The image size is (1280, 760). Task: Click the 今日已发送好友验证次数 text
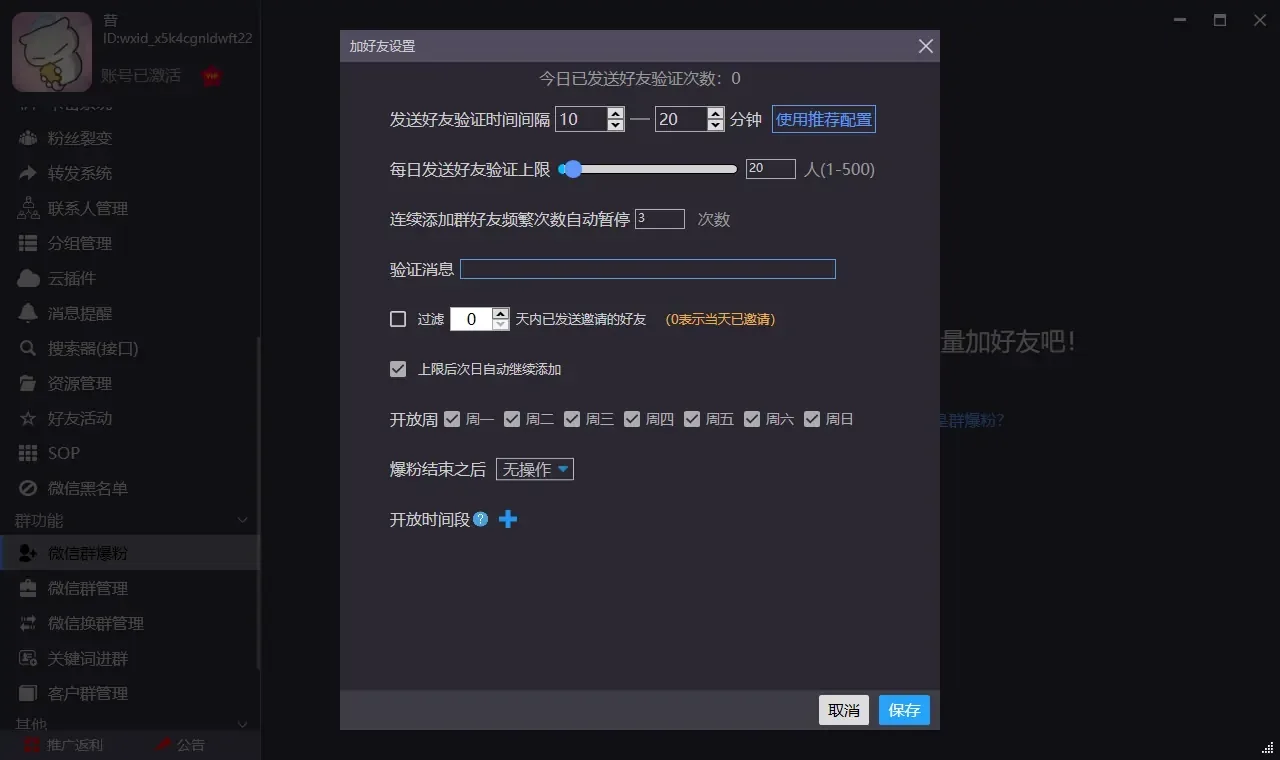click(x=640, y=78)
